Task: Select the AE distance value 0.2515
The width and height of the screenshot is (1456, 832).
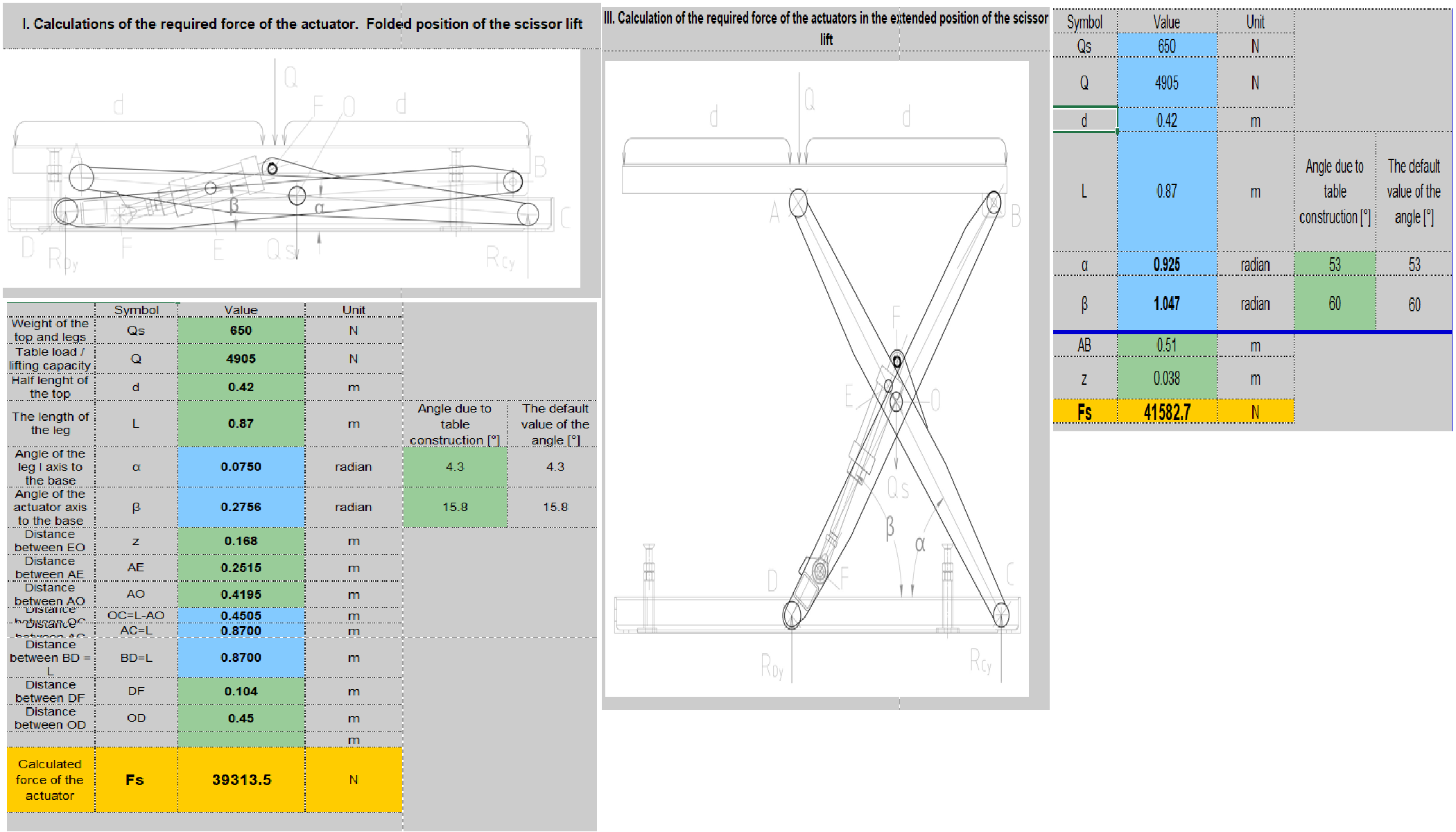Action: [241, 568]
